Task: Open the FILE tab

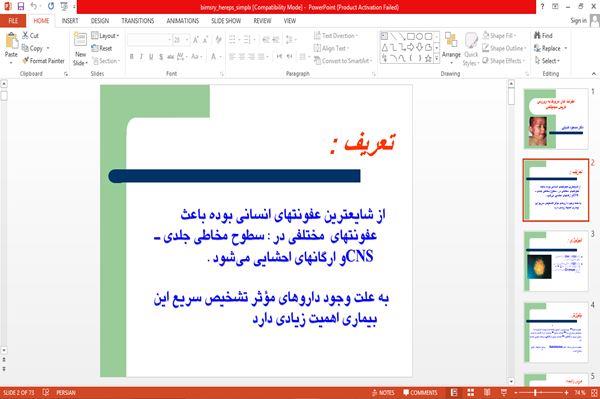Action: (x=13, y=21)
